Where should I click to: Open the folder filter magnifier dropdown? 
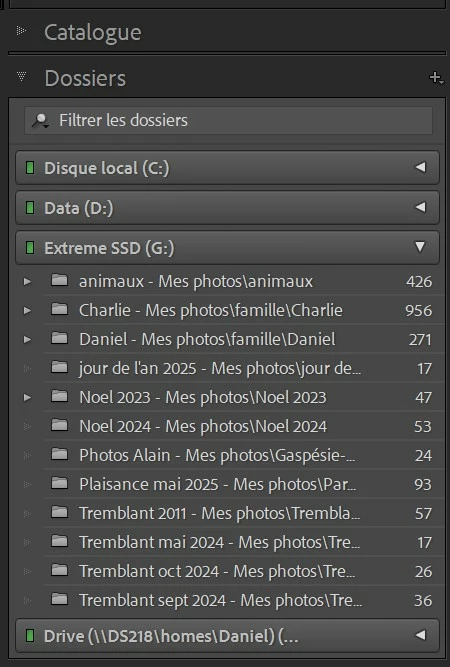coord(41,121)
